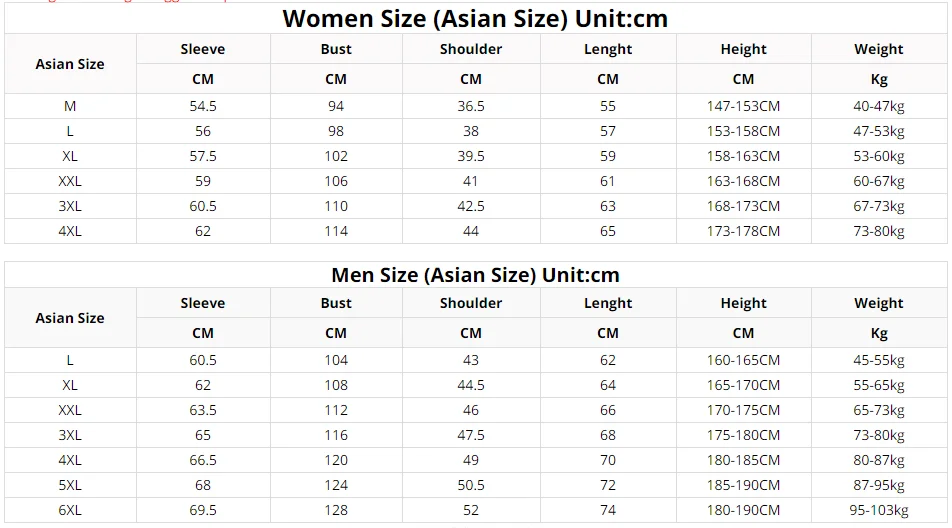Click the 173-178CM height cell
The image size is (952, 528).
(743, 231)
